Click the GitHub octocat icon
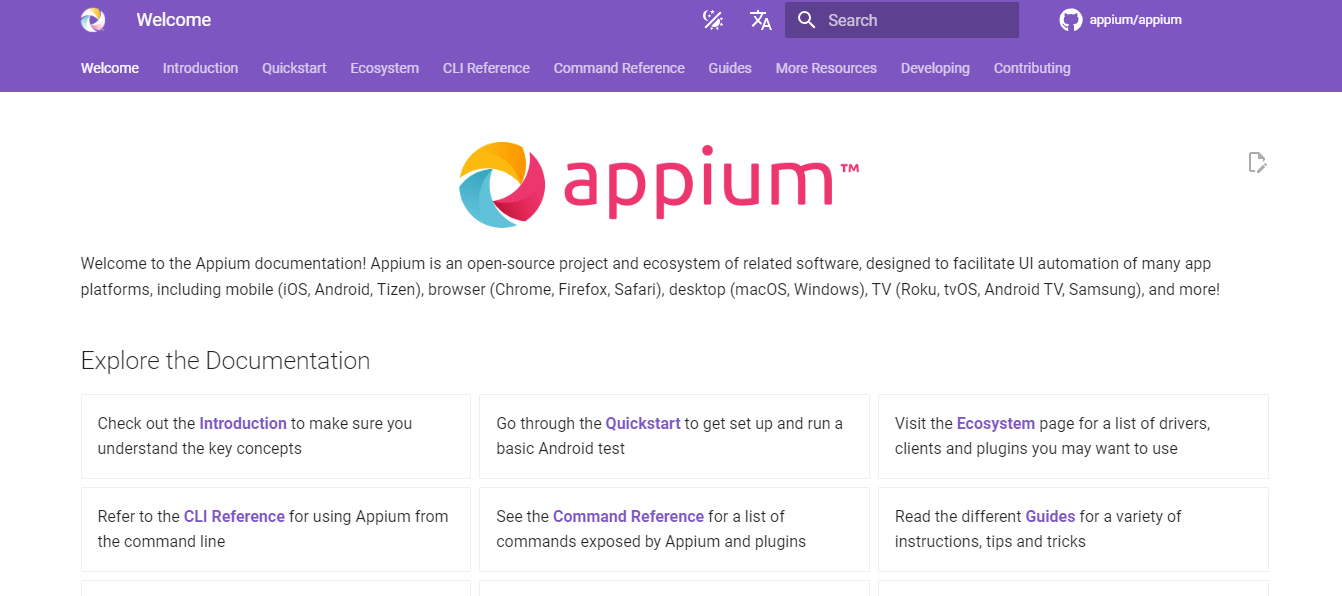The image size is (1342, 596). tap(1070, 19)
